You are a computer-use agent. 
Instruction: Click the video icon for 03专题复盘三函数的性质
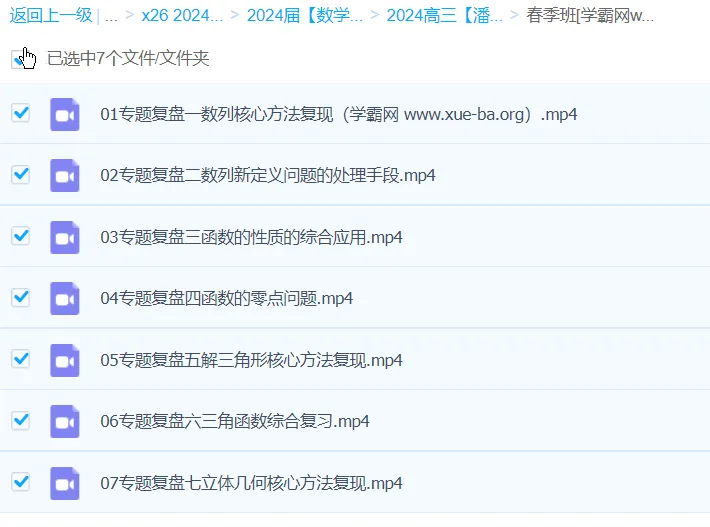65,237
